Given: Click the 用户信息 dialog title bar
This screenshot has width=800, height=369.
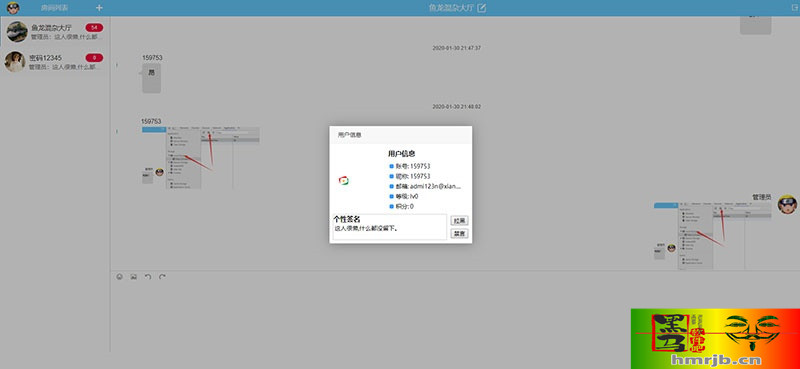Looking at the screenshot, I should (x=401, y=135).
